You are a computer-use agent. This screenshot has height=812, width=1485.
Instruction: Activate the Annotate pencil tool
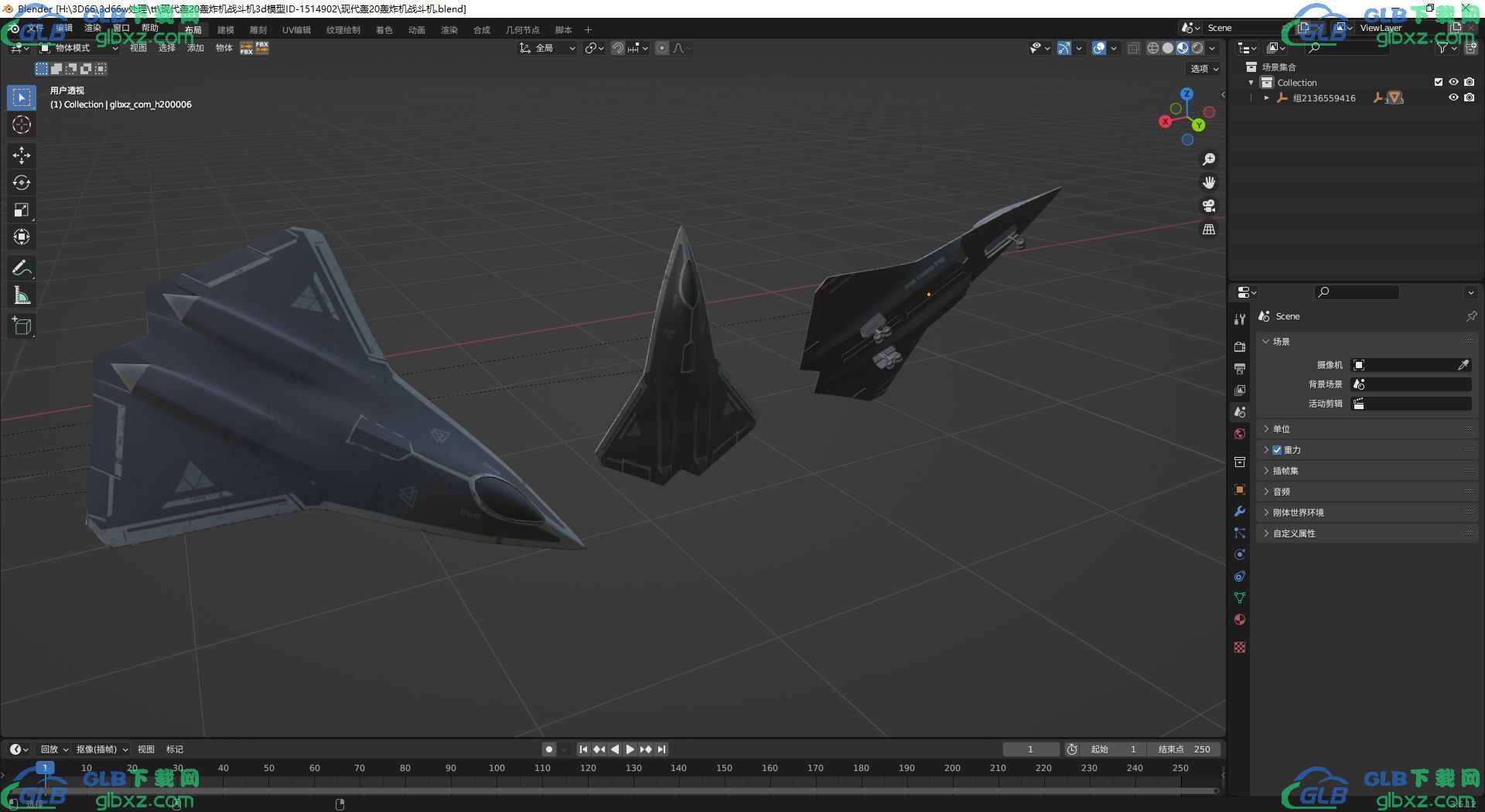tap(22, 268)
